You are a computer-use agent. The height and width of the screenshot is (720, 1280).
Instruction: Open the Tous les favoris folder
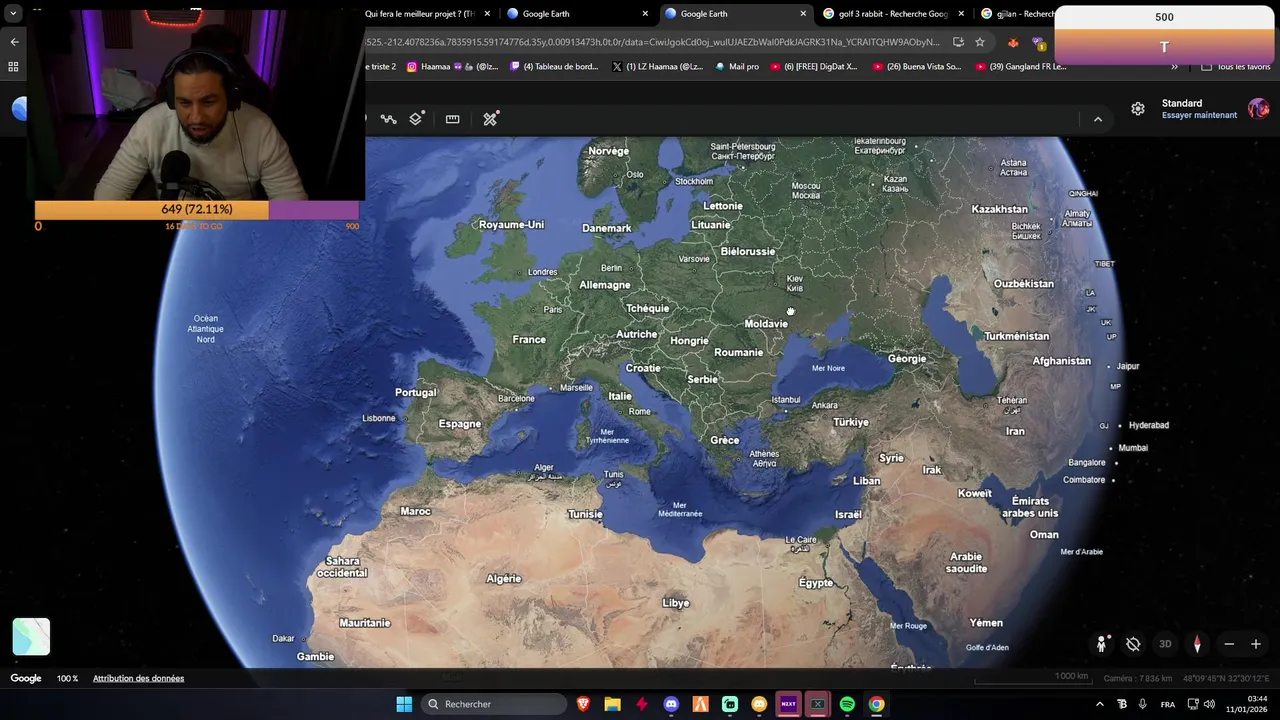[x=1235, y=67]
